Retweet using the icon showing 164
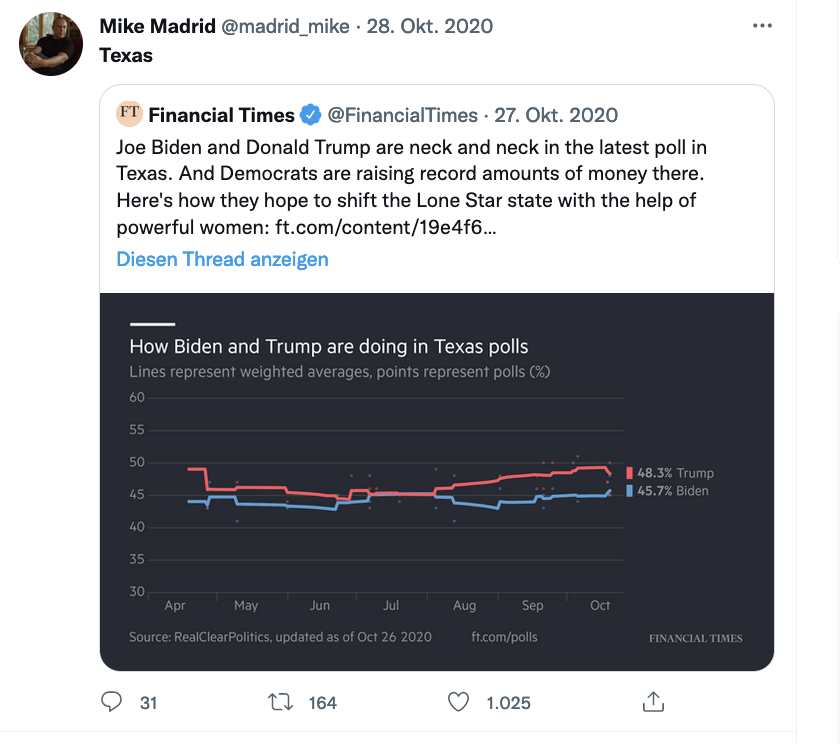 pyautogui.click(x=280, y=702)
